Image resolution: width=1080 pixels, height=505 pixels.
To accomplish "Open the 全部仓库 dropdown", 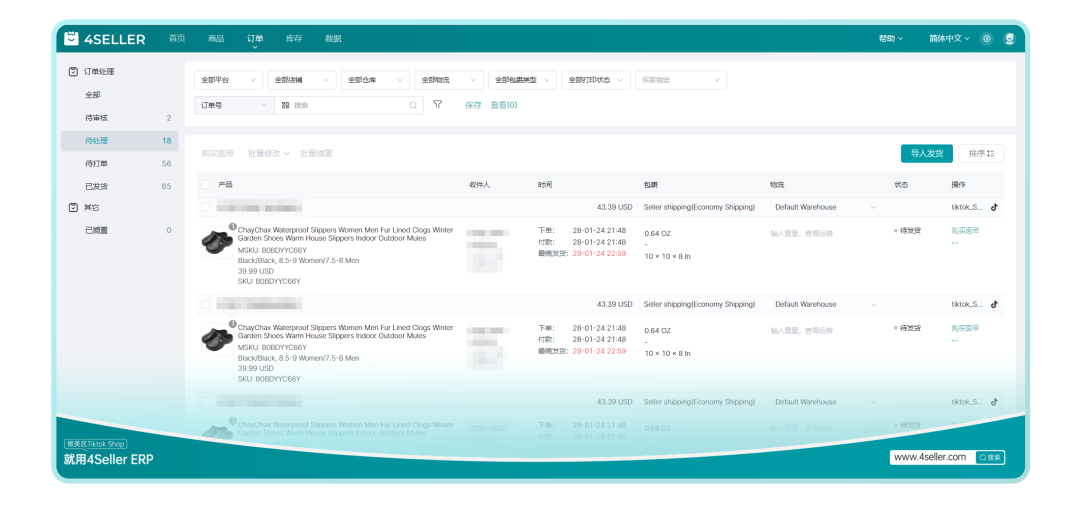I will click(375, 80).
